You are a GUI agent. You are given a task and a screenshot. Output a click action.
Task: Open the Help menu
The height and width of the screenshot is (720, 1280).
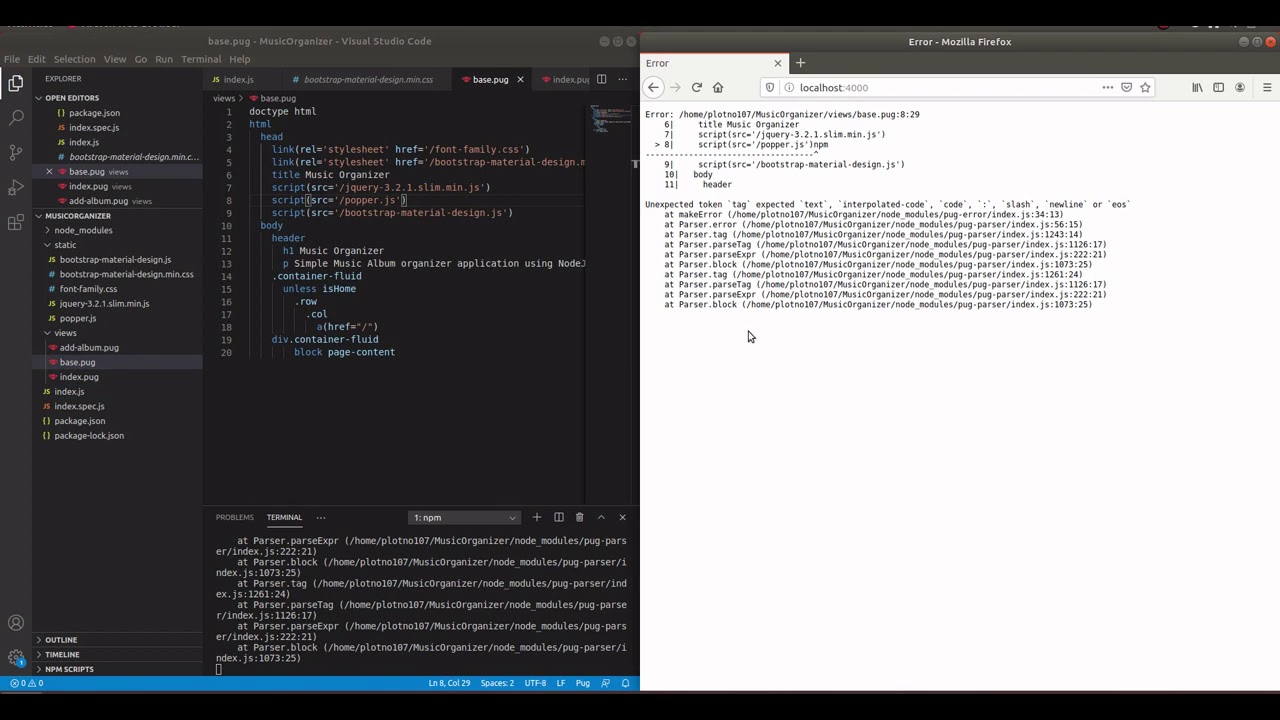click(240, 59)
